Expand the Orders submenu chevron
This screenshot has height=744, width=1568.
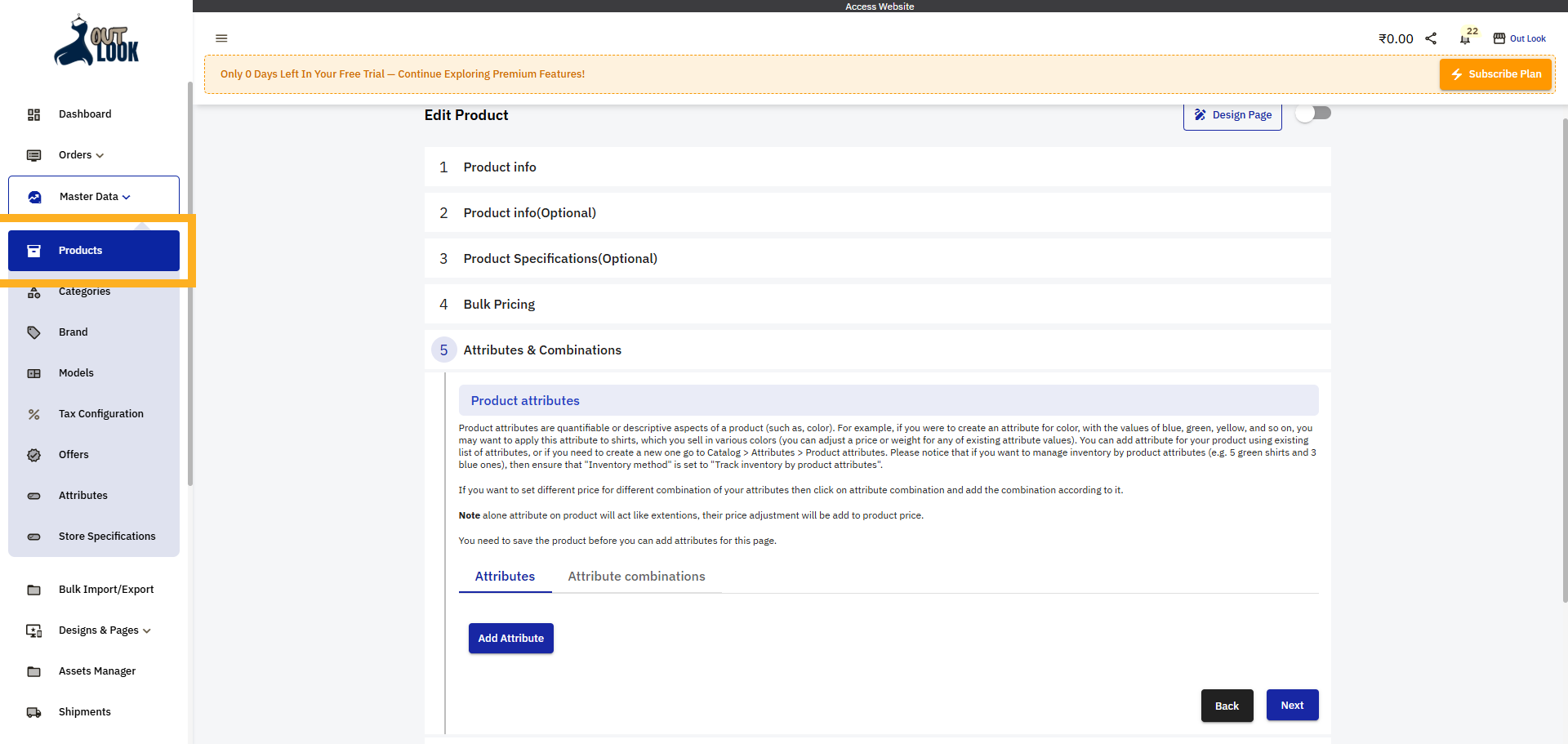coord(100,155)
